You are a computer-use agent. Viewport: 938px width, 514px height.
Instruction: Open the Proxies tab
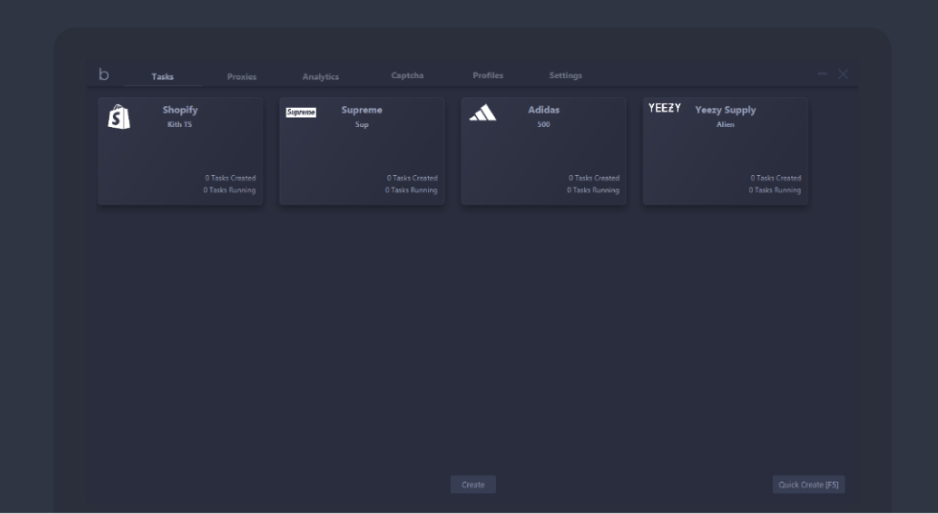pos(241,77)
